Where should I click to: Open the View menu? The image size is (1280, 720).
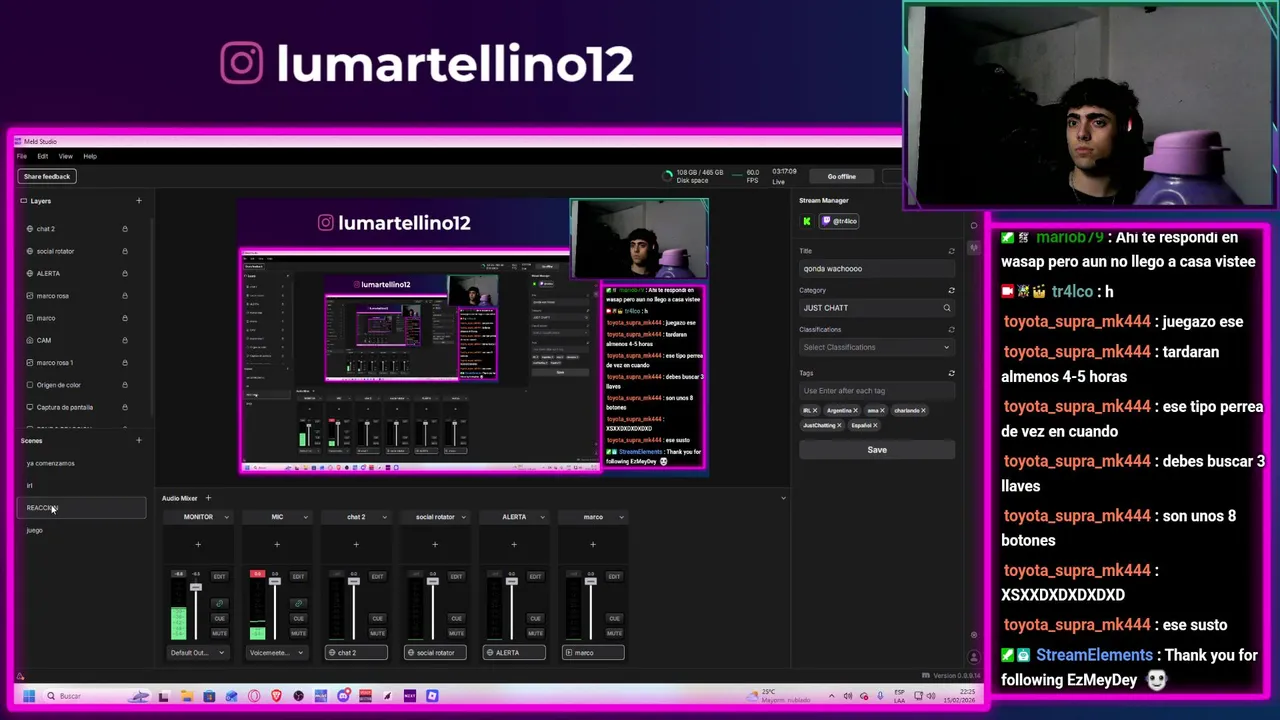(65, 156)
